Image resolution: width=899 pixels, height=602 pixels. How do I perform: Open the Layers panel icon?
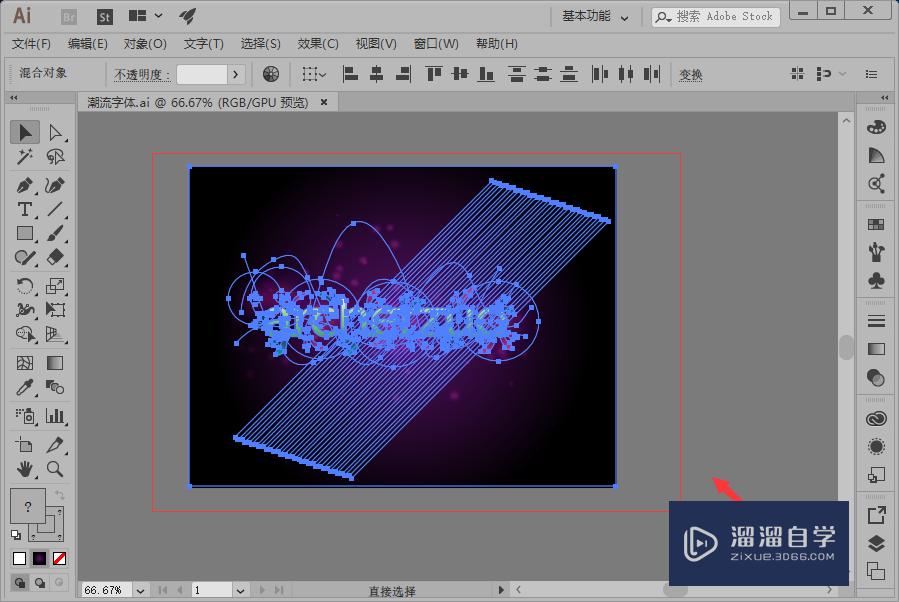pos(876,543)
